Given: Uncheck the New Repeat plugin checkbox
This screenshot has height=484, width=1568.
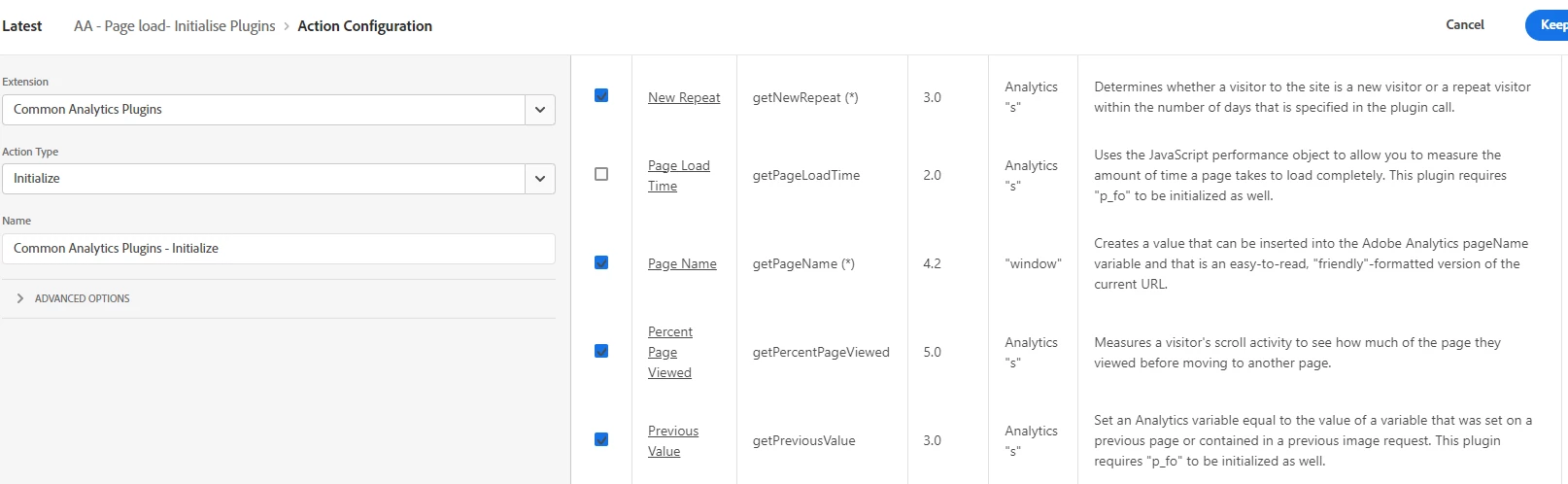Looking at the screenshot, I should pyautogui.click(x=601, y=95).
